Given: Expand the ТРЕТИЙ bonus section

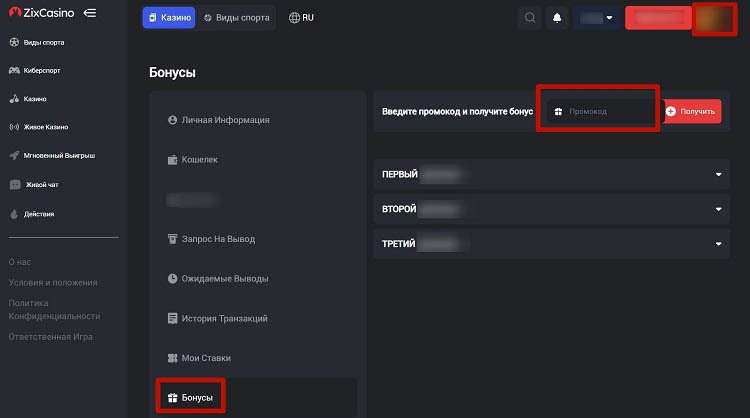Looking at the screenshot, I should click(547, 243).
